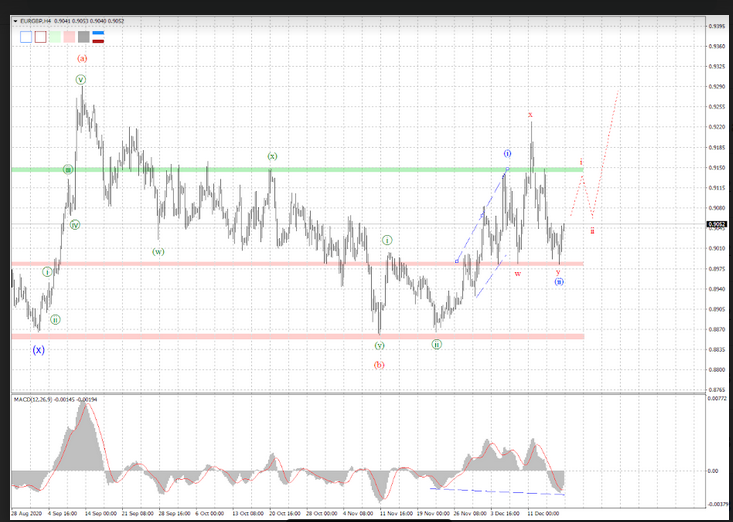
Task: Click the red x label at the peak
Action: coord(530,114)
